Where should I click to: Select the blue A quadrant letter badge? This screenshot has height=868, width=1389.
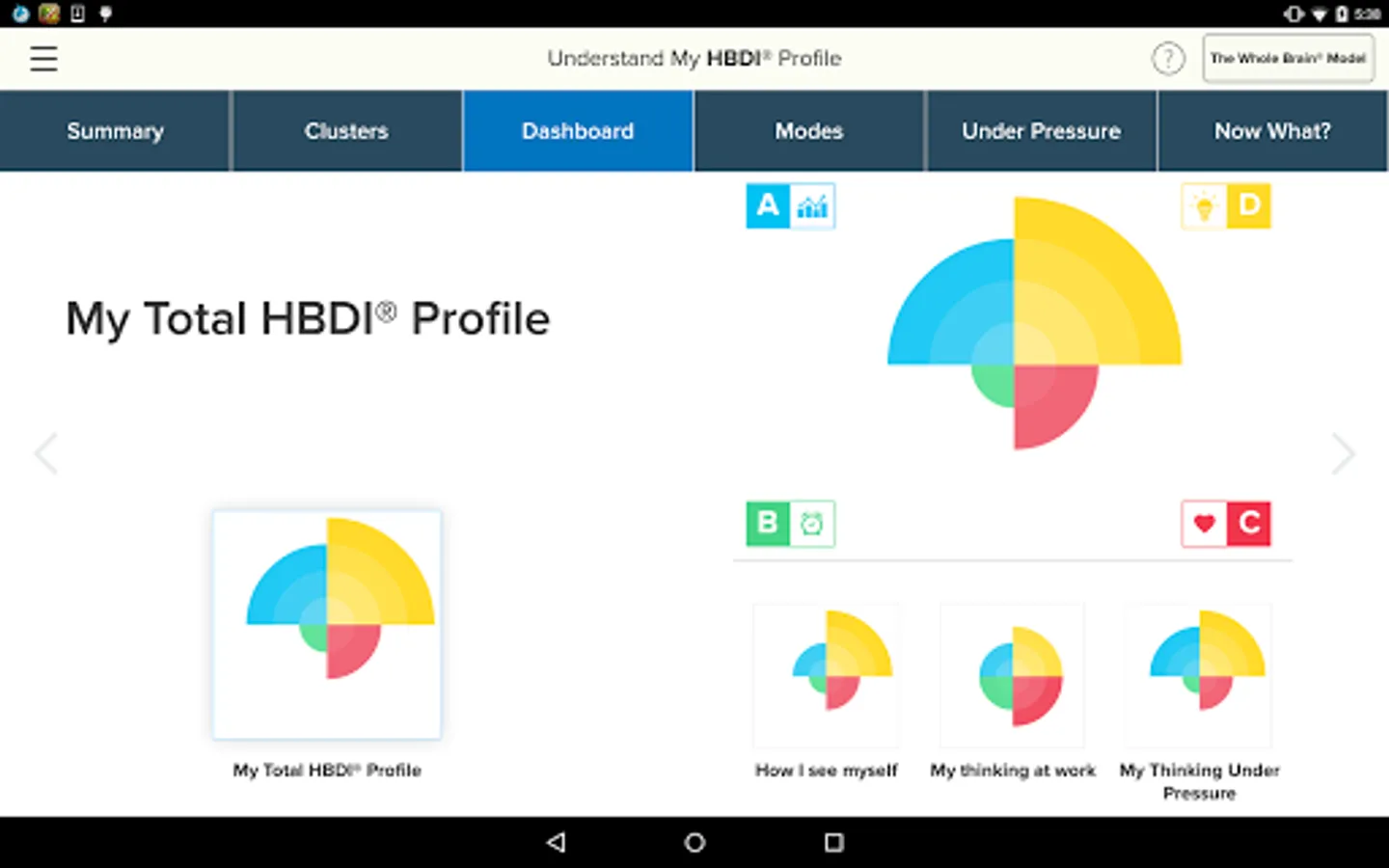click(x=768, y=205)
